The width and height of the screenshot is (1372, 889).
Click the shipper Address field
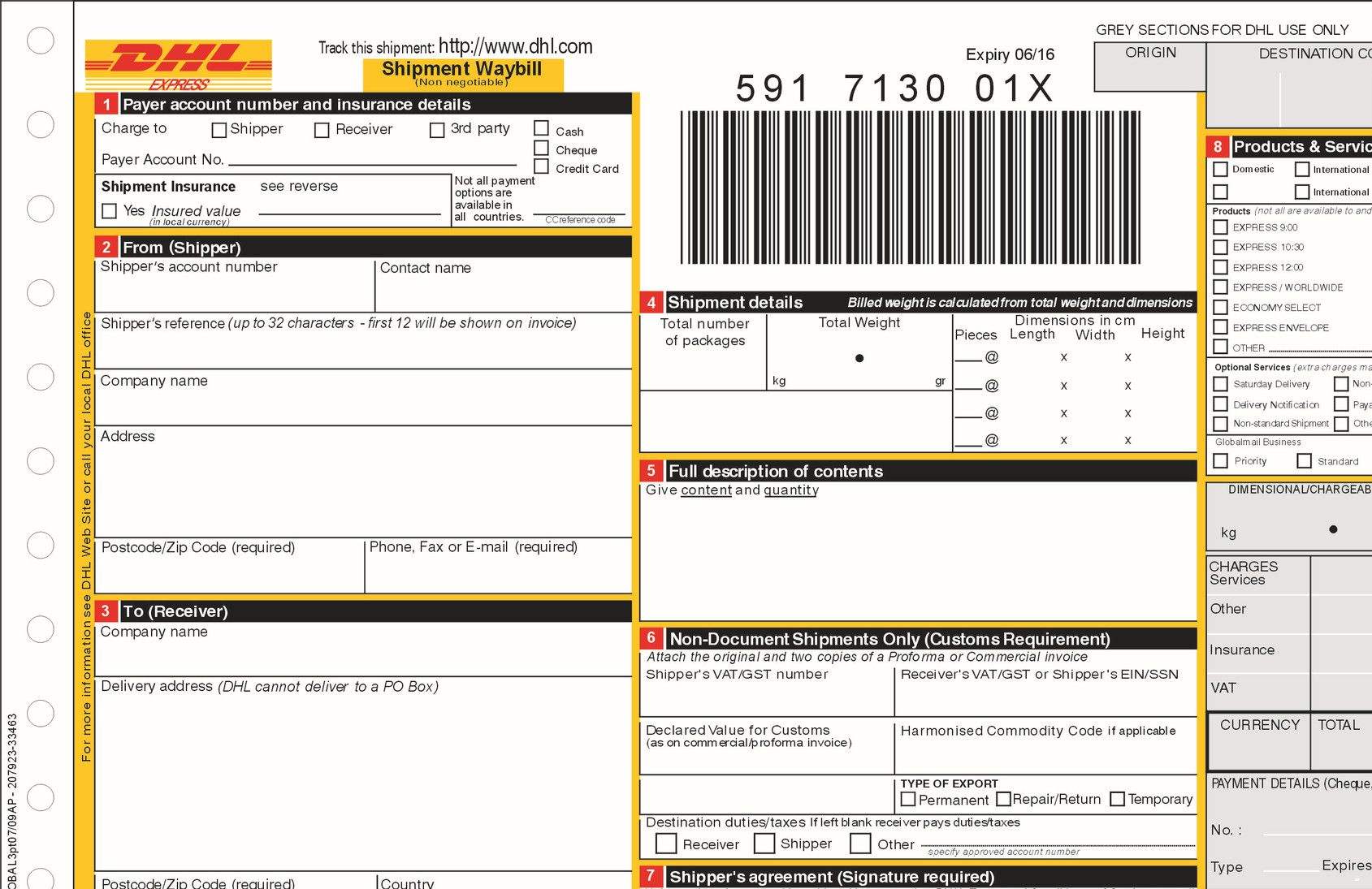pos(363,481)
